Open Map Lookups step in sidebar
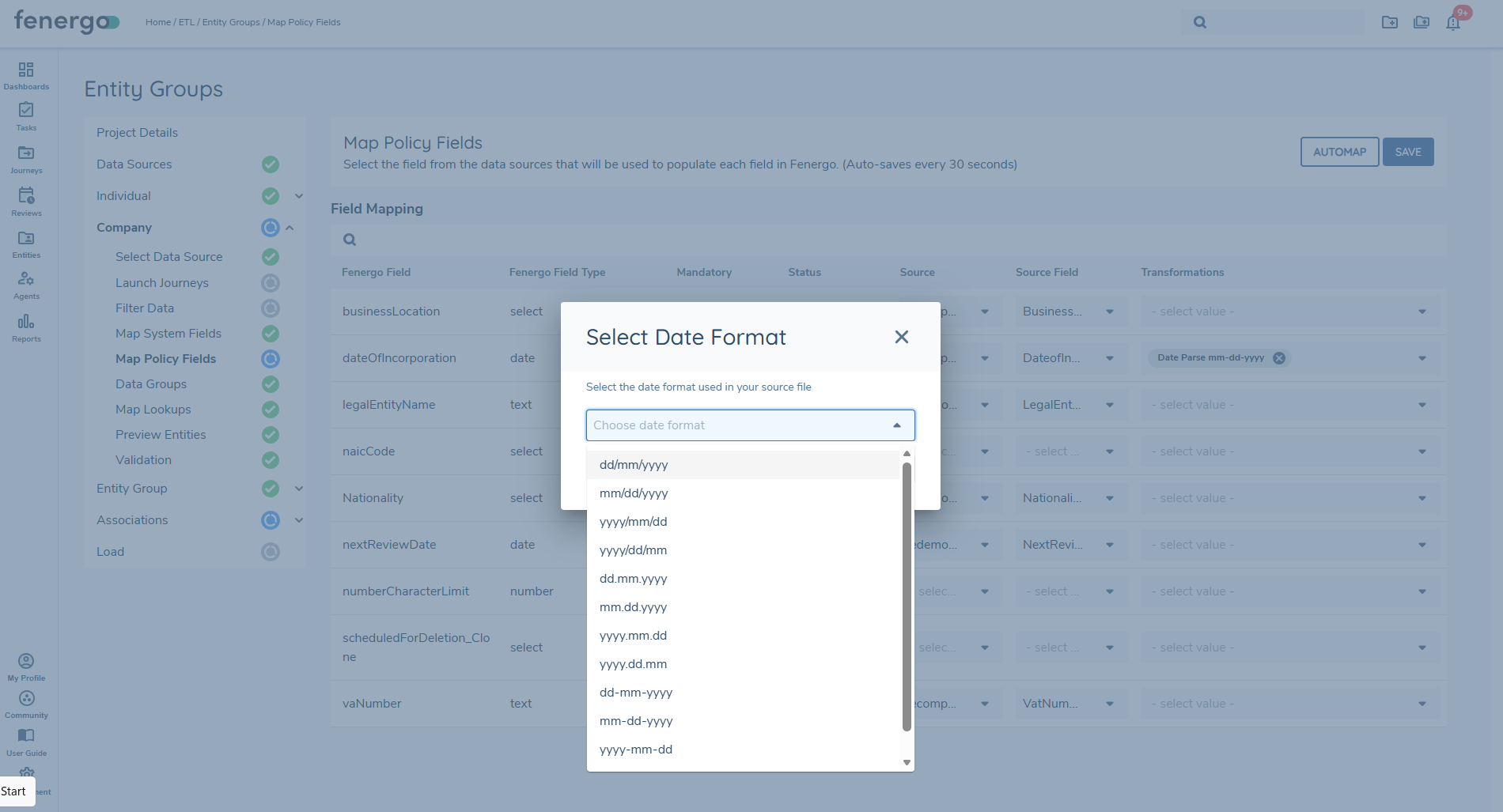The height and width of the screenshot is (812, 1503). tap(153, 410)
